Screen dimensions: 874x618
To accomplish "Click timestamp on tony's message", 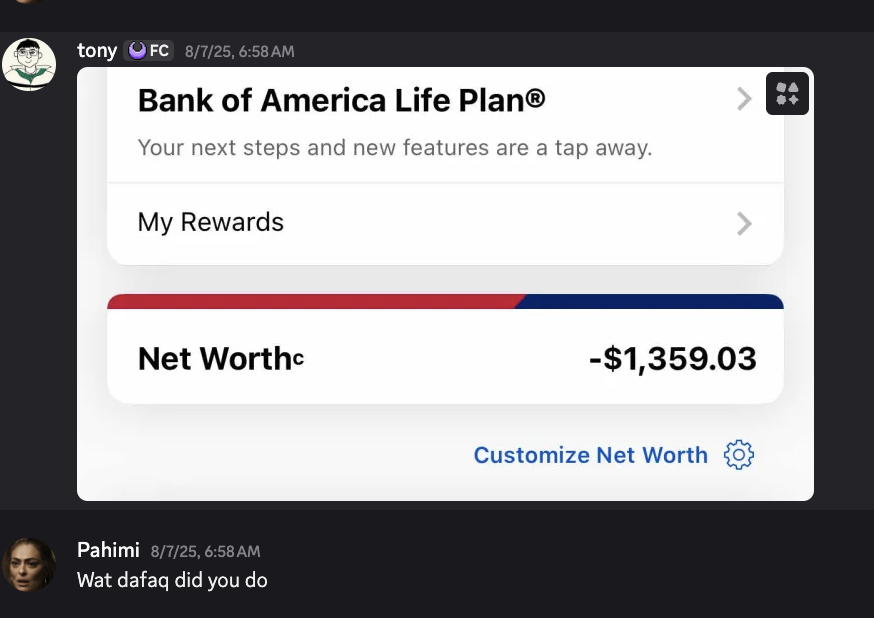I will coord(240,51).
